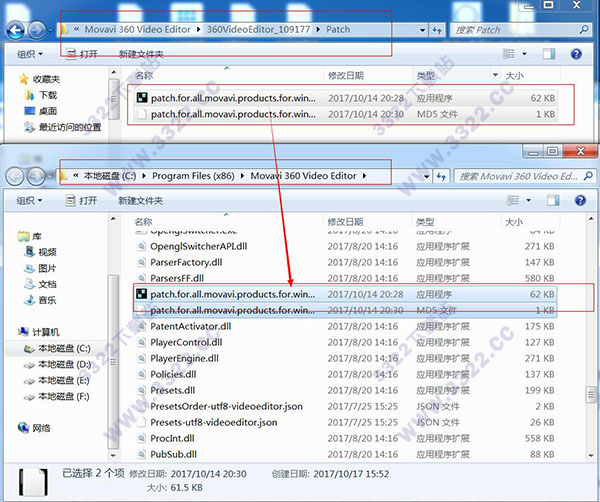
Task: Select 收藏夹 in the Patch window sidebar
Action: pyautogui.click(x=40, y=79)
